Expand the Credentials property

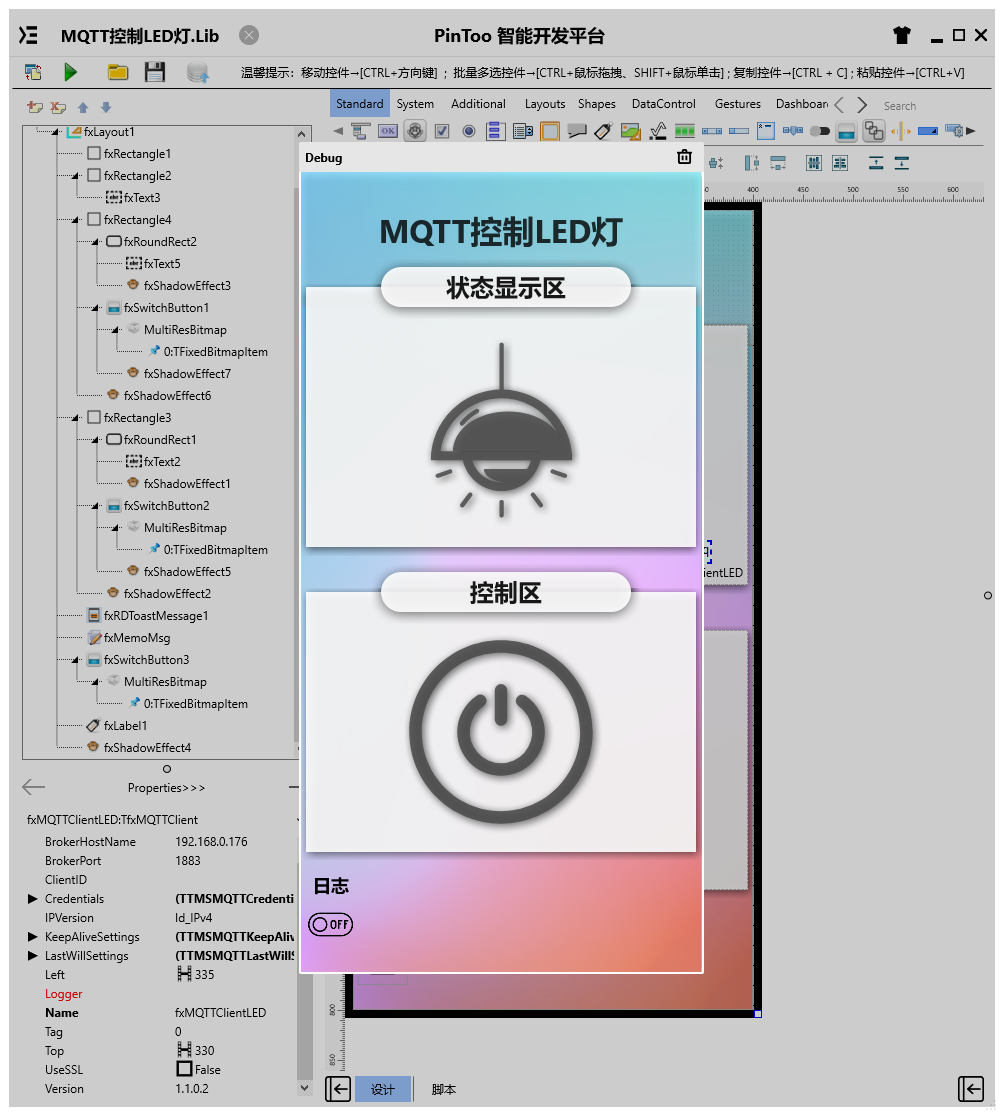tap(32, 898)
